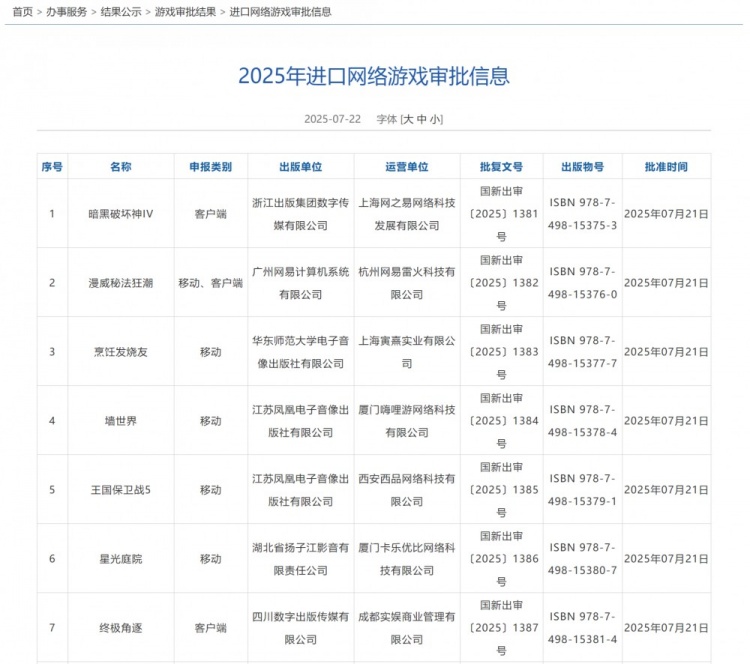Click 移动 category in 王国保卫战5 row
This screenshot has height=664, width=750.
pos(210,490)
